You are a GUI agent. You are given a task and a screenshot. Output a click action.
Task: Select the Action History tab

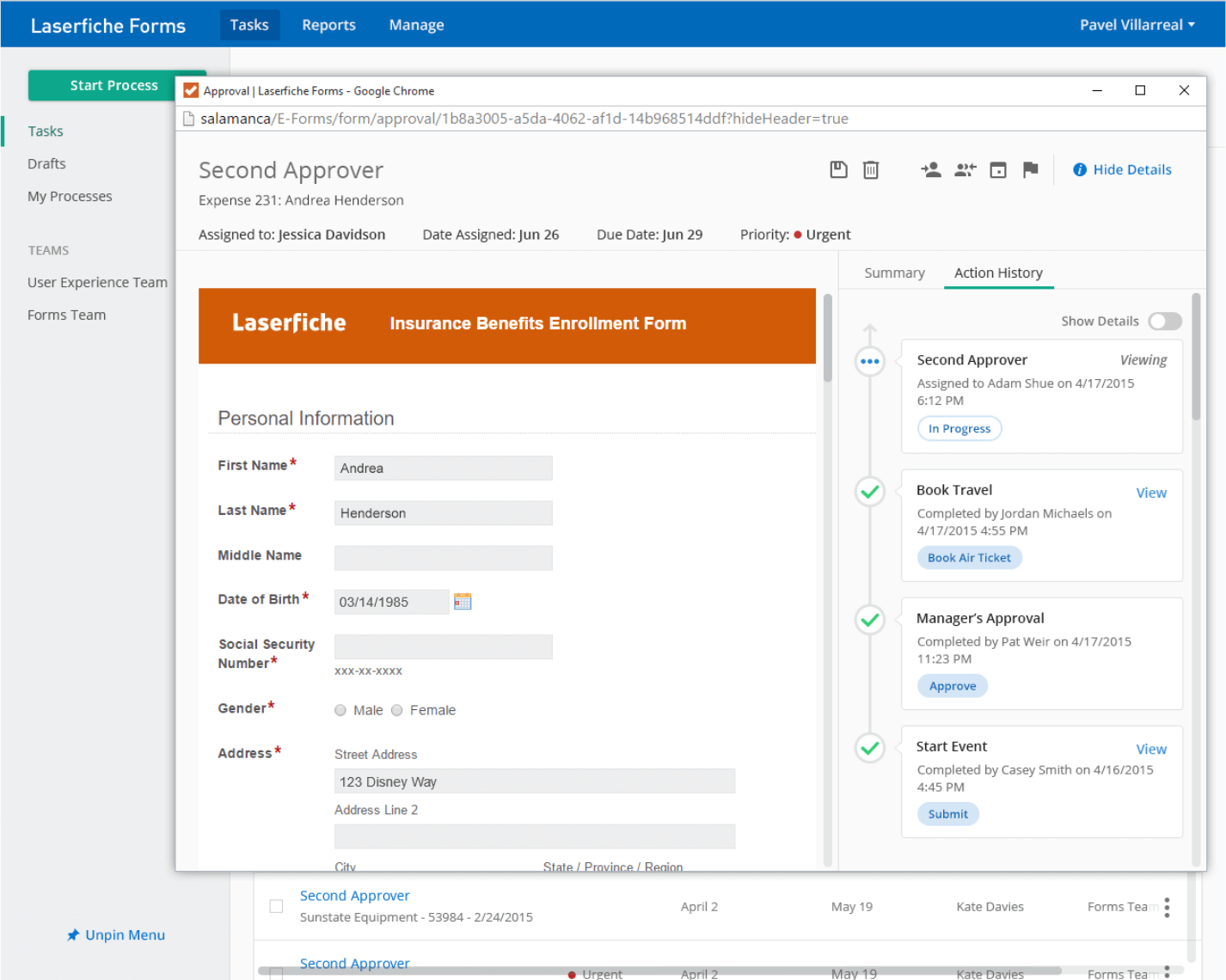click(998, 273)
